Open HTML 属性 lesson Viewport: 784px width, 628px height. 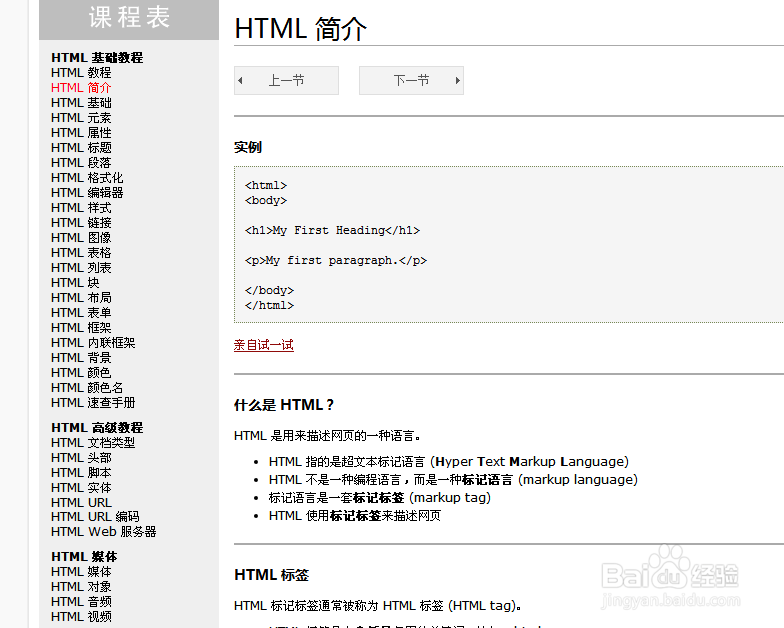(81, 133)
